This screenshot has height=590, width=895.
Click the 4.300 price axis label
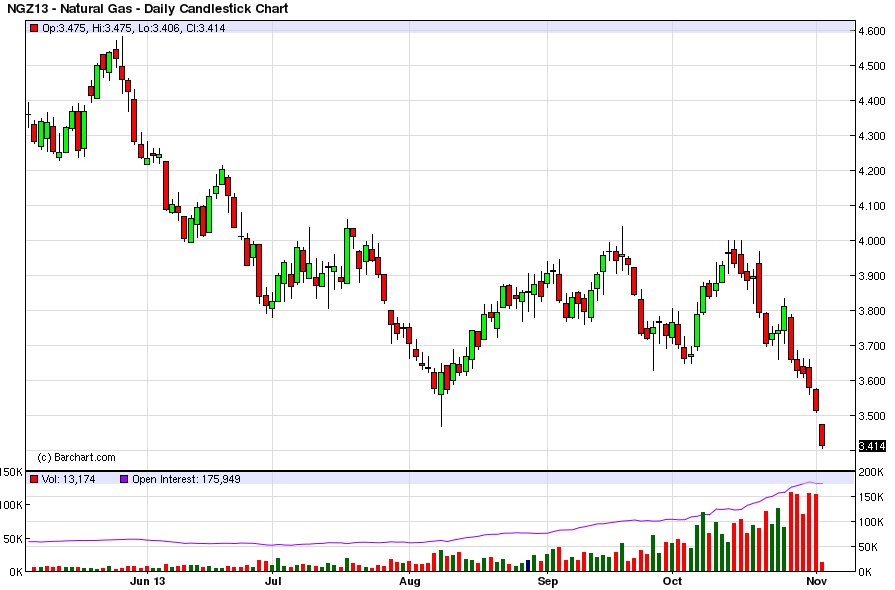[872, 136]
